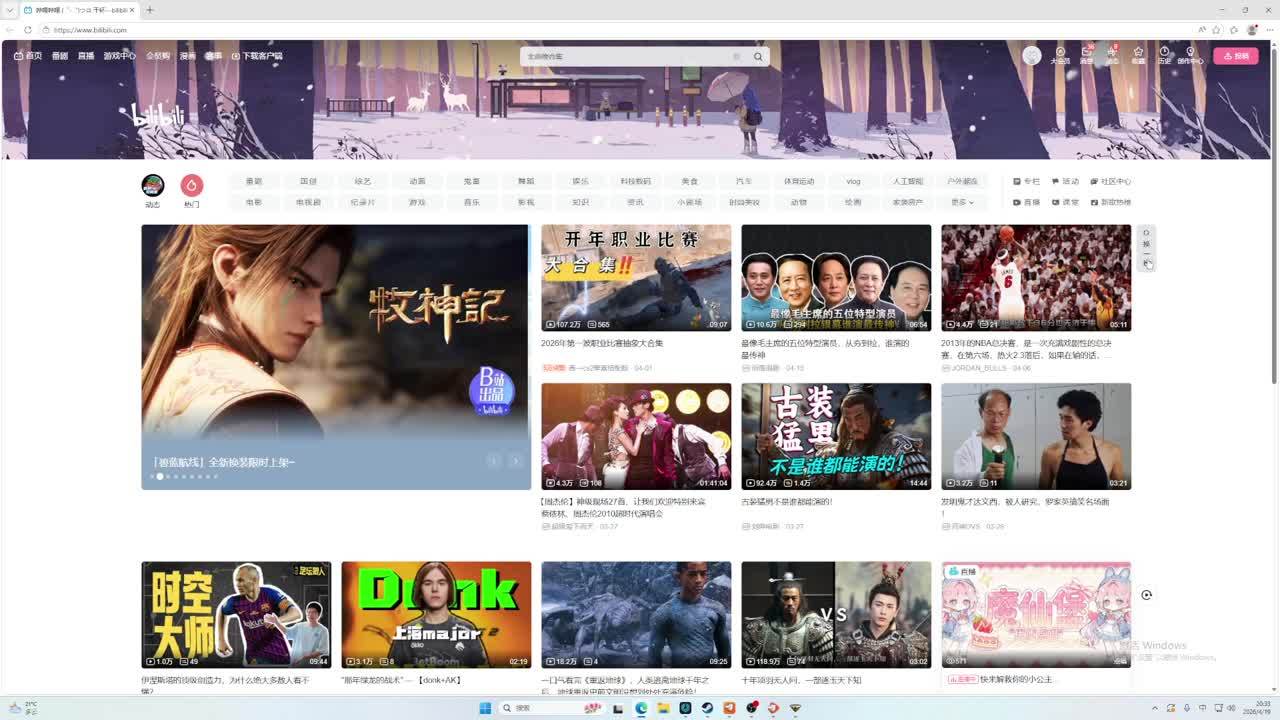
Task: Open the 收藏 favorites star icon
Action: (x=1138, y=55)
